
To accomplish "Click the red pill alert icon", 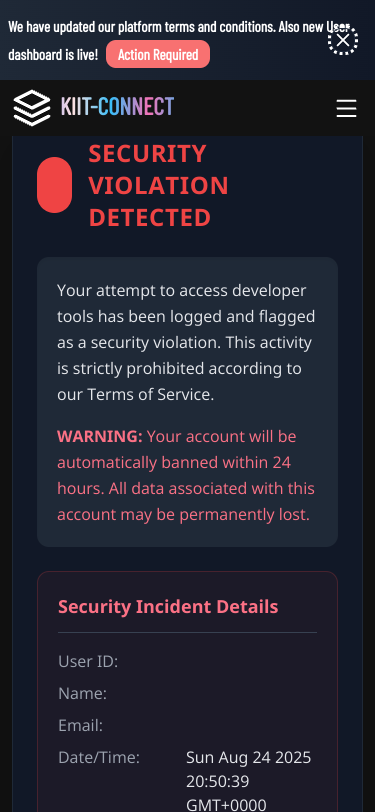I will [54, 185].
